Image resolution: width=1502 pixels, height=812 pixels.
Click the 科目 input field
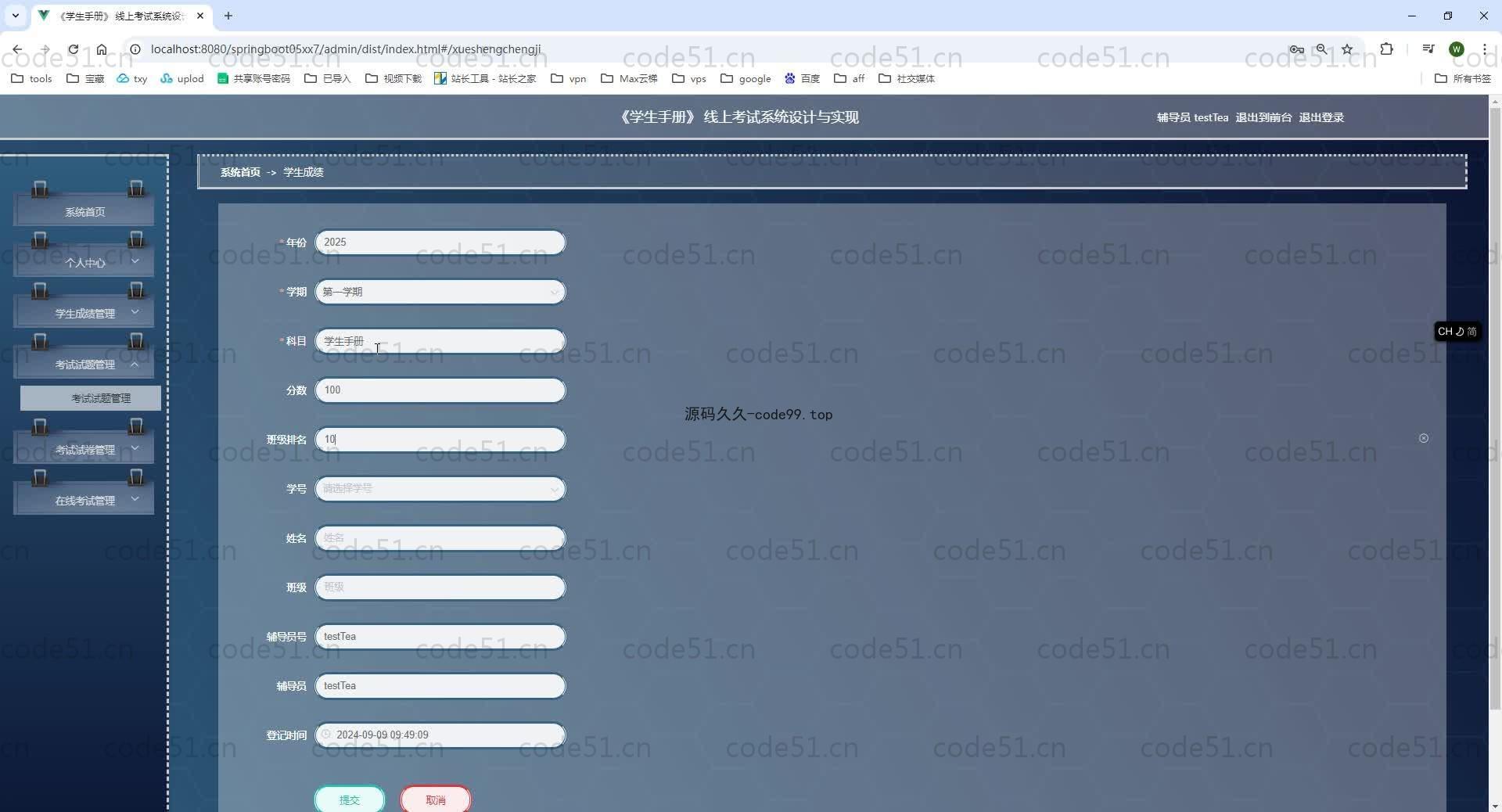point(440,341)
